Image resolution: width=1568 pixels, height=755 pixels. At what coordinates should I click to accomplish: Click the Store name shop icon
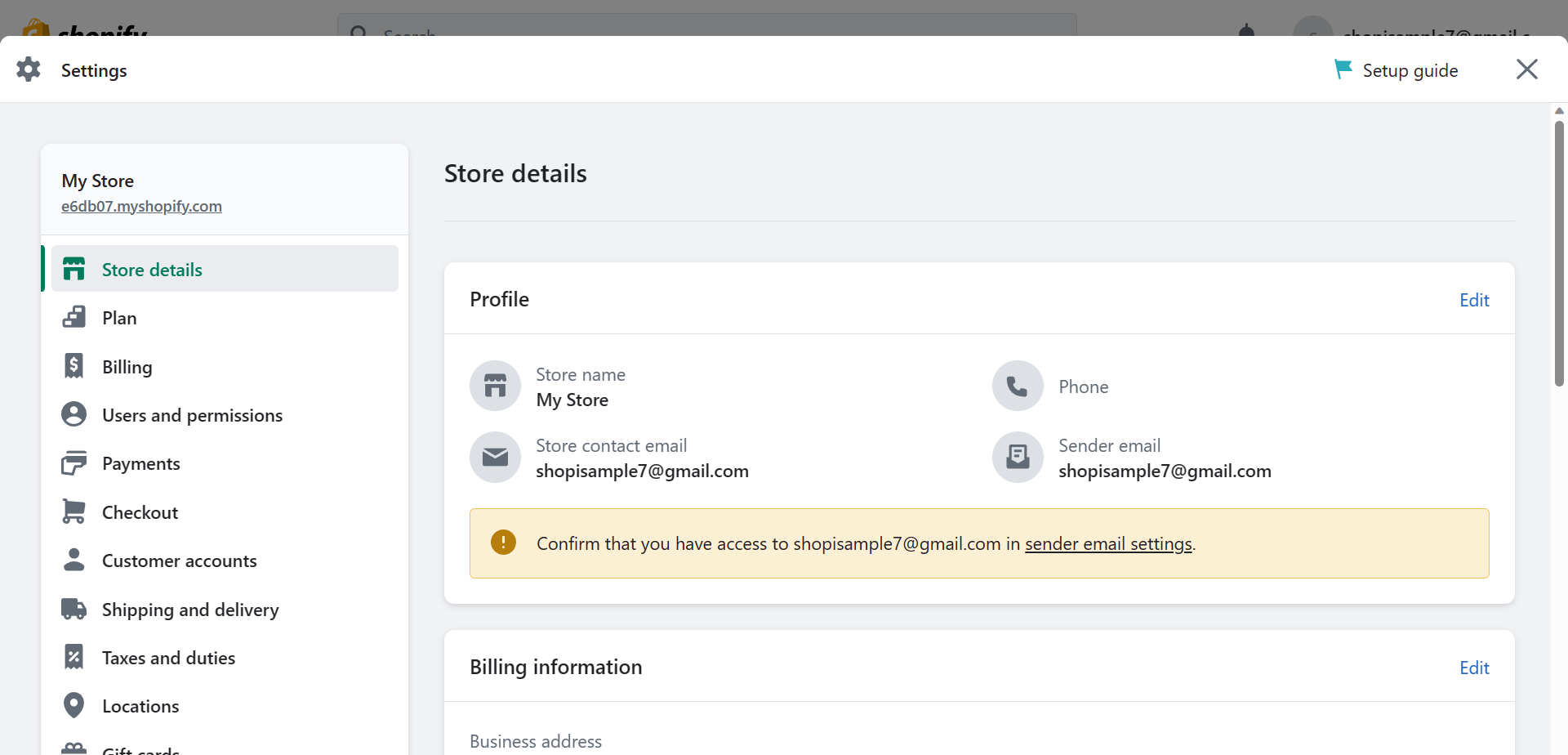coord(495,386)
